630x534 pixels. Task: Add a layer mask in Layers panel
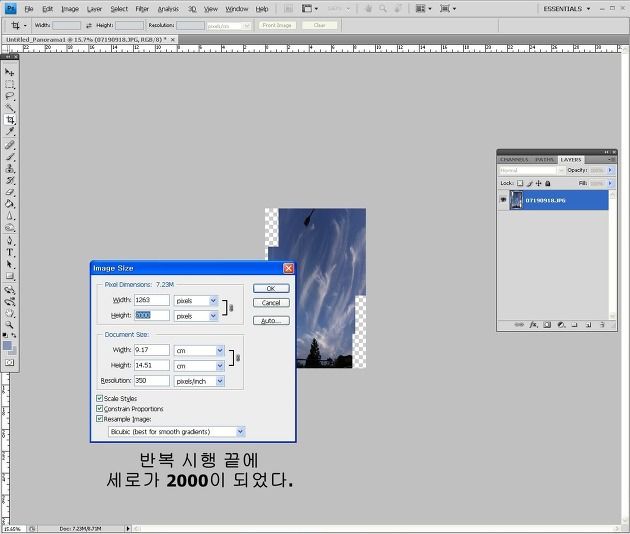547,325
